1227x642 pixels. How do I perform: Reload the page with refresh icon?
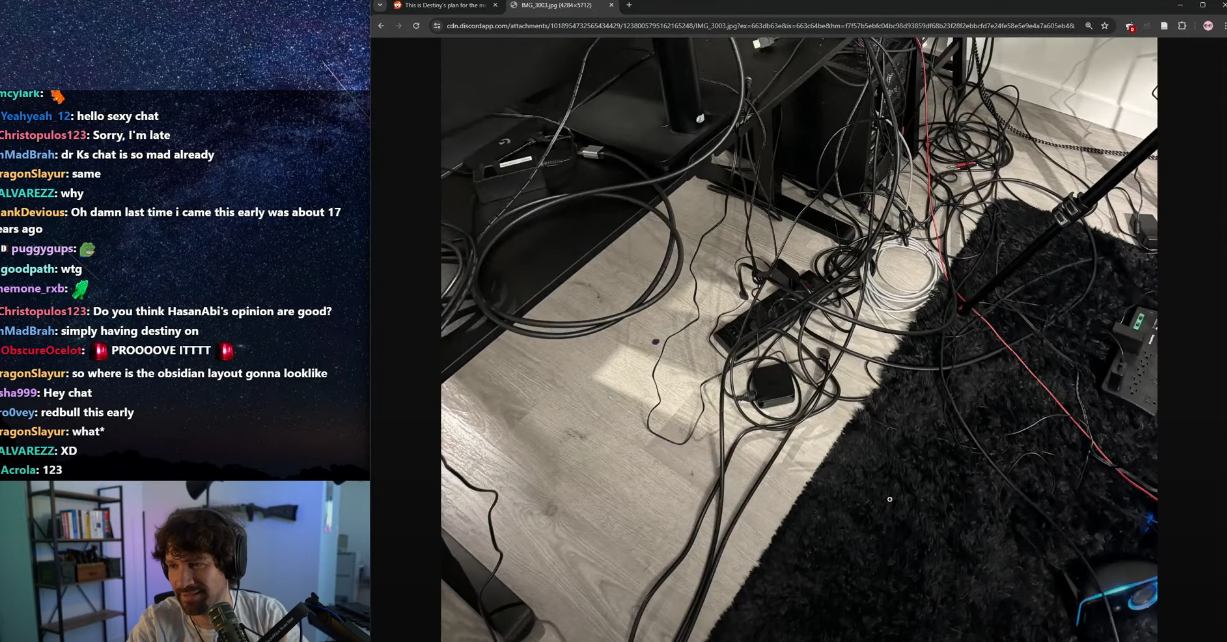[x=416, y=25]
